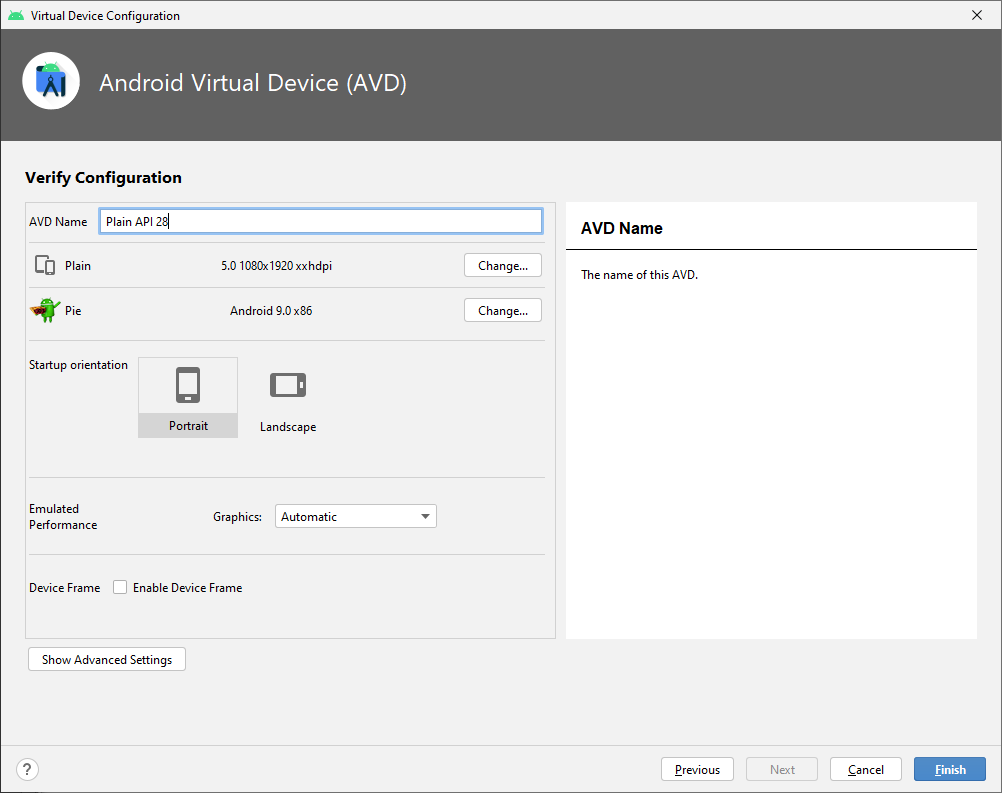Click the 'Verify Configuration' heading
Viewport: 1002px width, 793px height.
[103, 178]
